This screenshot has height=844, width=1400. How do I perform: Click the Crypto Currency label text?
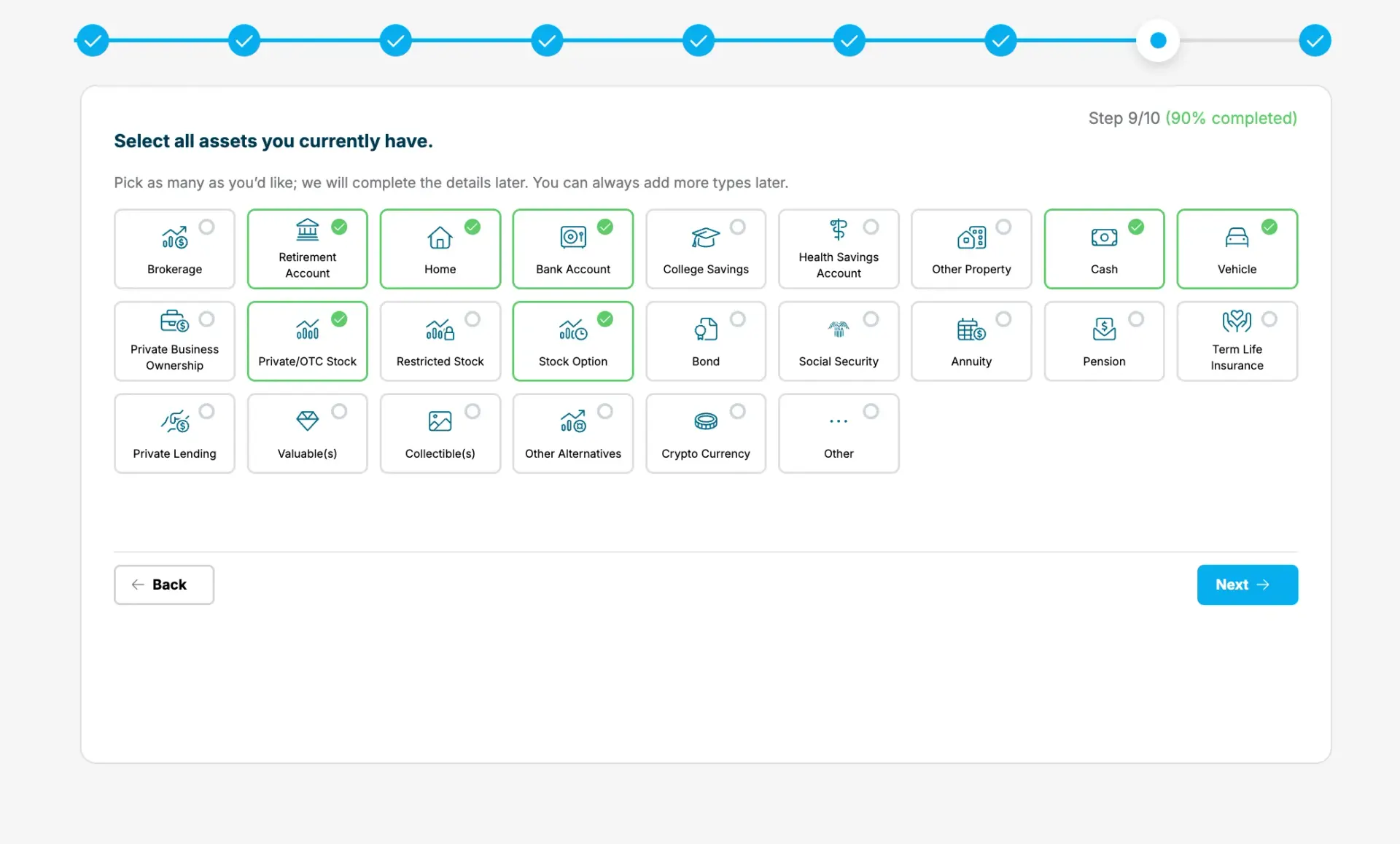point(706,453)
